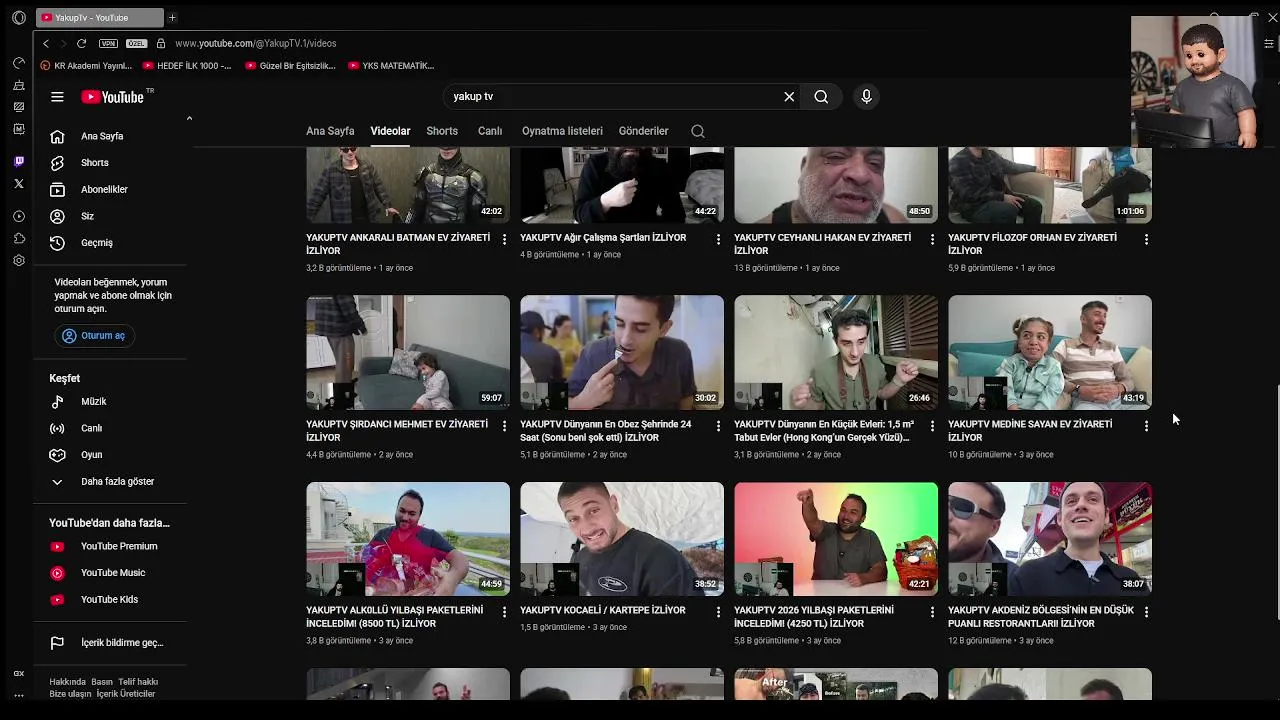Image resolution: width=1280 pixels, height=720 pixels.
Task: Switch to the Shorts channel tab
Action: pos(442,131)
